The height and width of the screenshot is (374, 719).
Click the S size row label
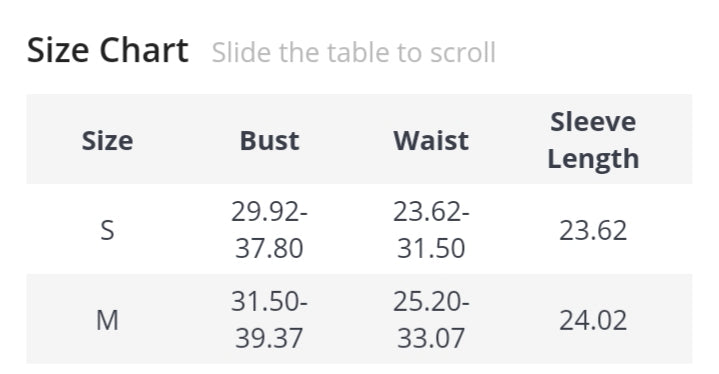(x=107, y=230)
